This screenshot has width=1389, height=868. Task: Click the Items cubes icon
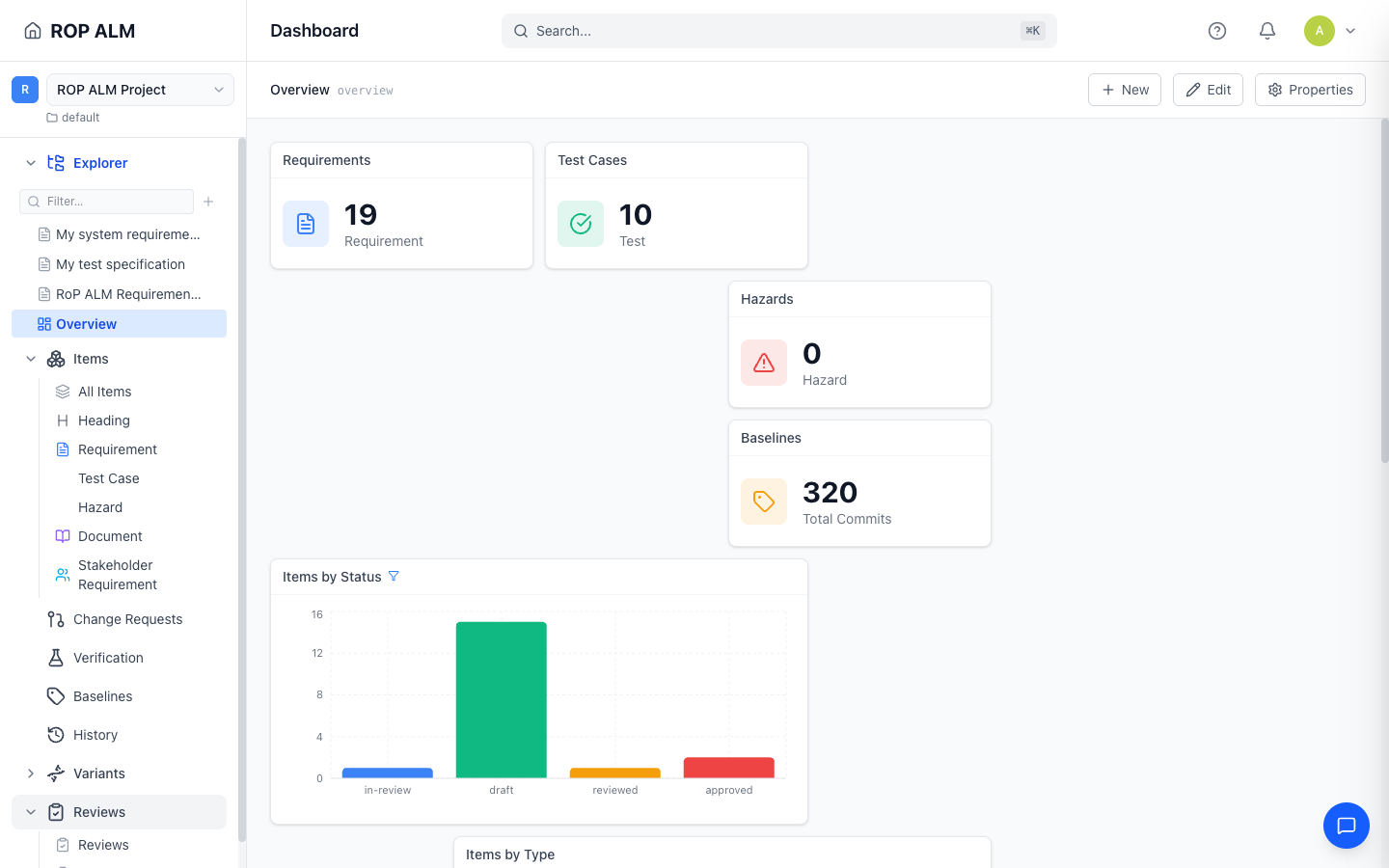point(56,359)
